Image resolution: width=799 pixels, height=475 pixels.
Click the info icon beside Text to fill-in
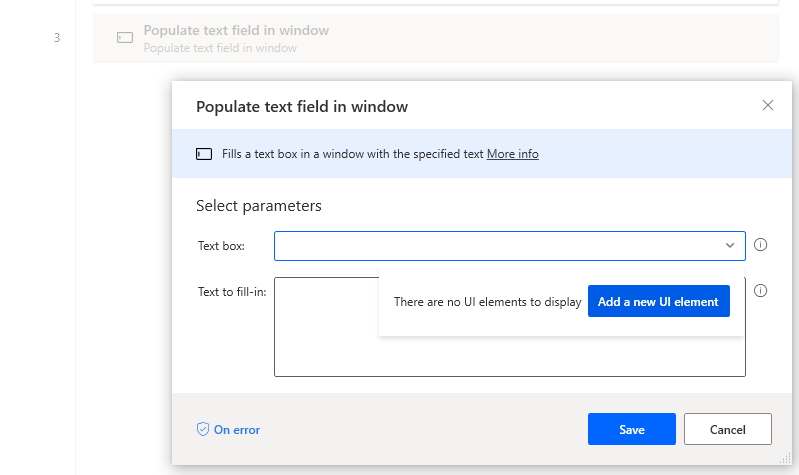point(760,291)
